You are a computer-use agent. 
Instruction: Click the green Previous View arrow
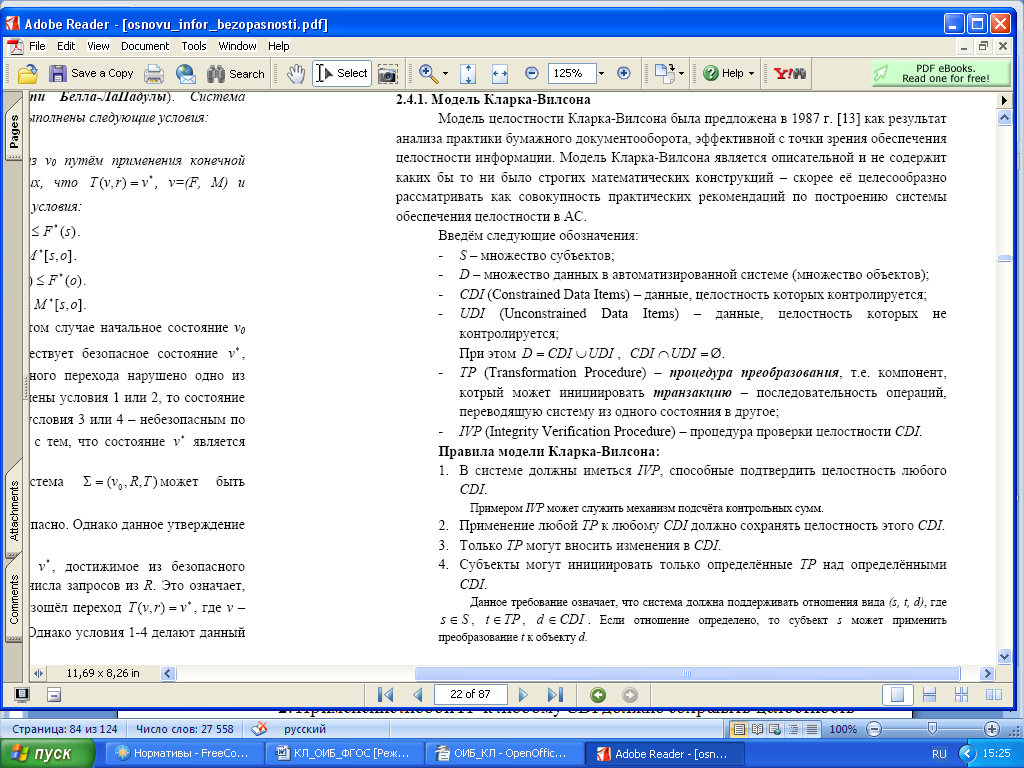pos(598,694)
